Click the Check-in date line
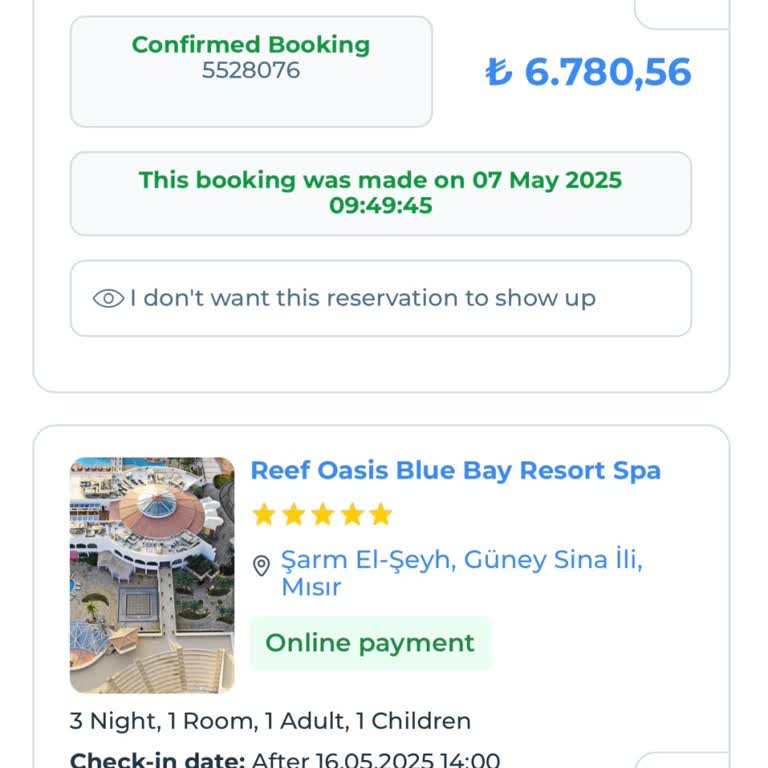The image size is (768, 768). (x=284, y=760)
